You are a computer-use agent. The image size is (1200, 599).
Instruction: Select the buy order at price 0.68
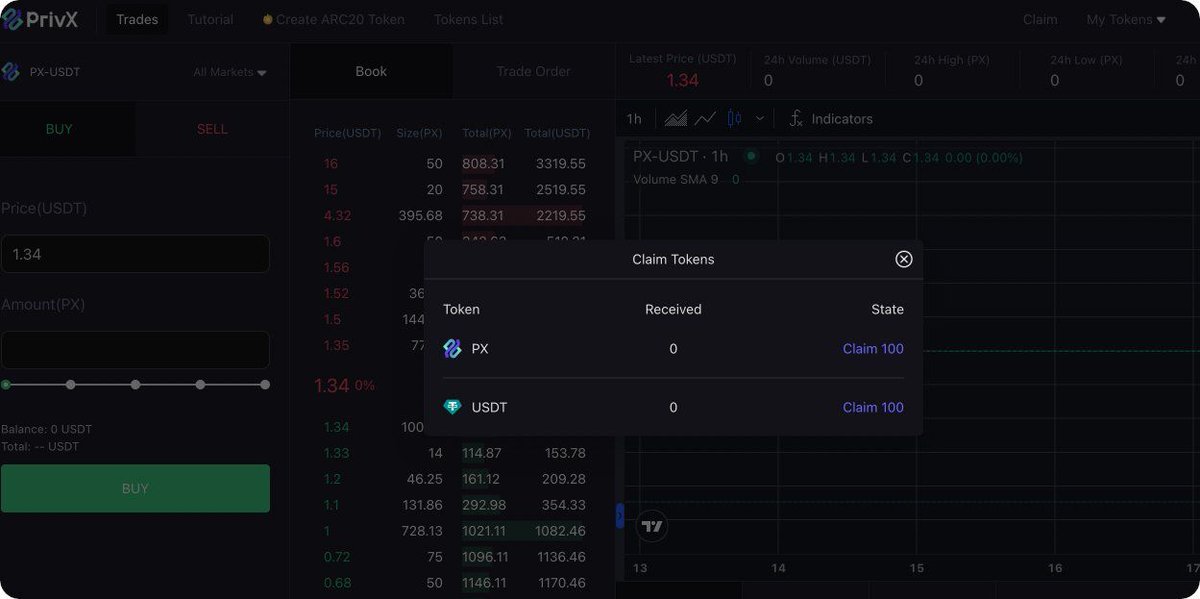tap(453, 583)
